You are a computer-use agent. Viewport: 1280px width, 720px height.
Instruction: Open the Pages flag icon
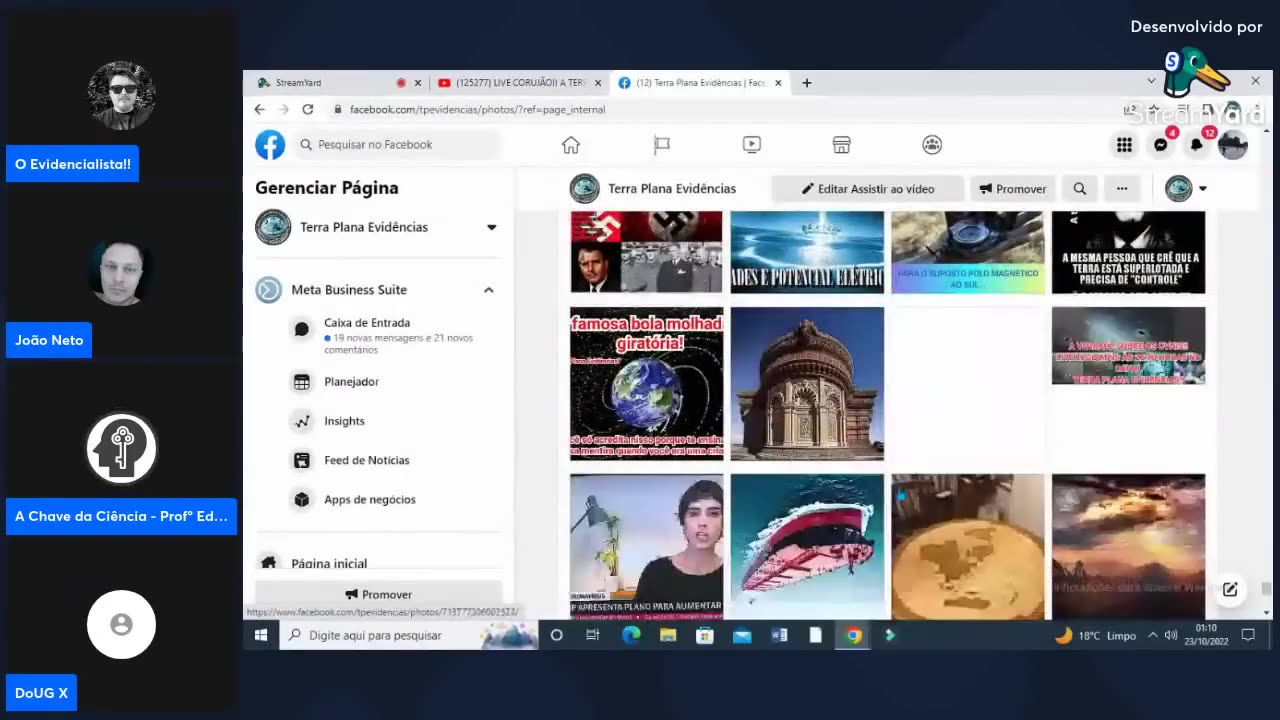click(661, 145)
